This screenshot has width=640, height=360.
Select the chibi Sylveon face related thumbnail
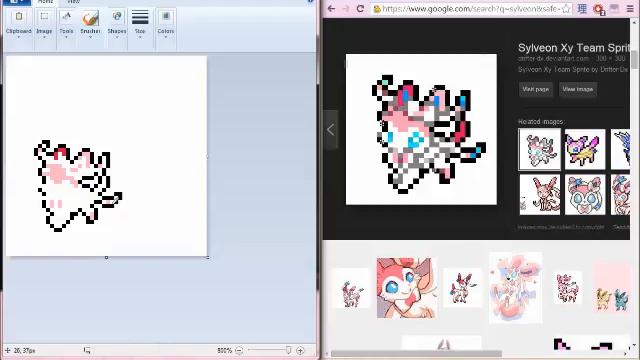pos(585,195)
